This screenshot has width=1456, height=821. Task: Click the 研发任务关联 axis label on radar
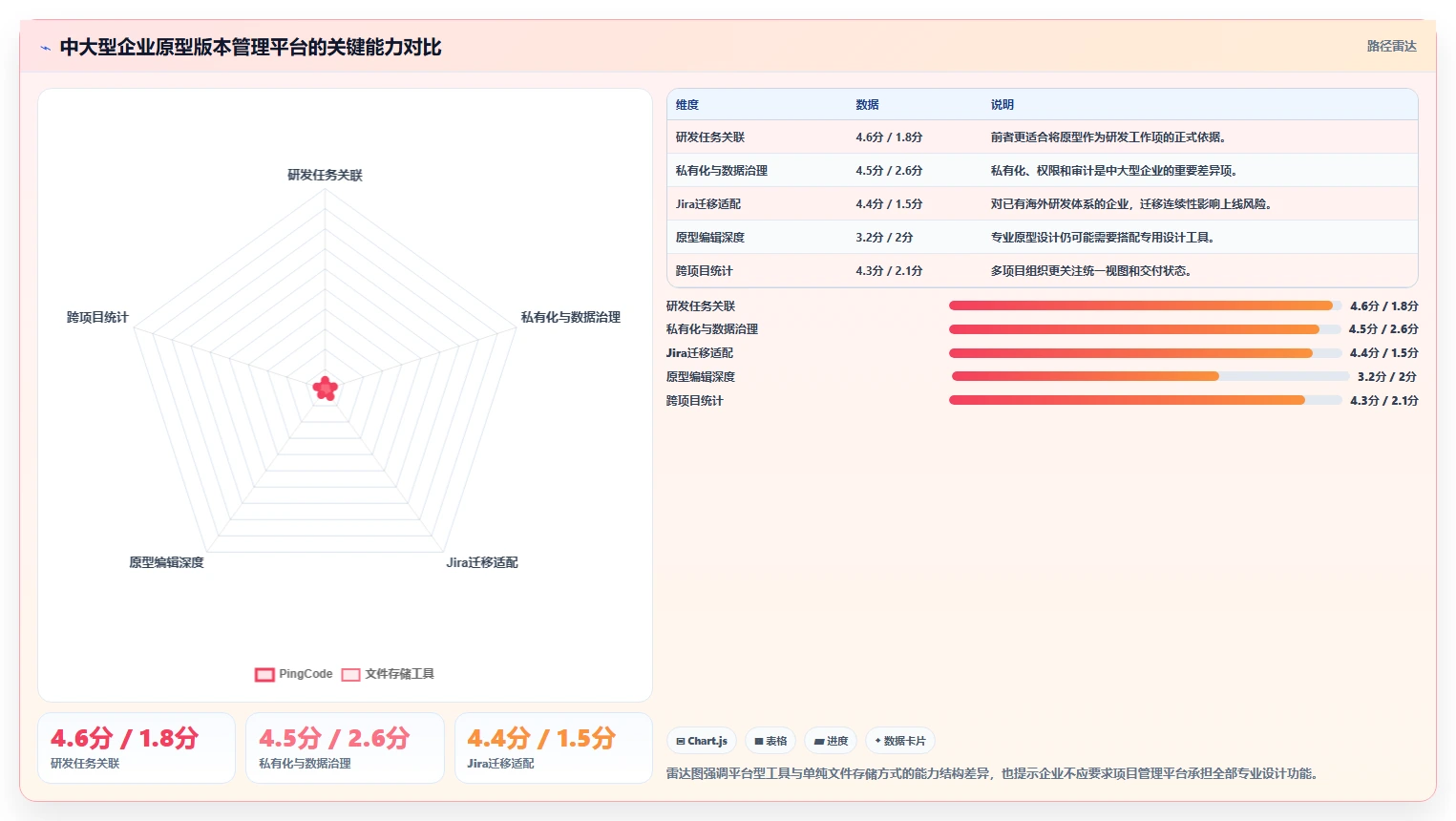[x=326, y=175]
